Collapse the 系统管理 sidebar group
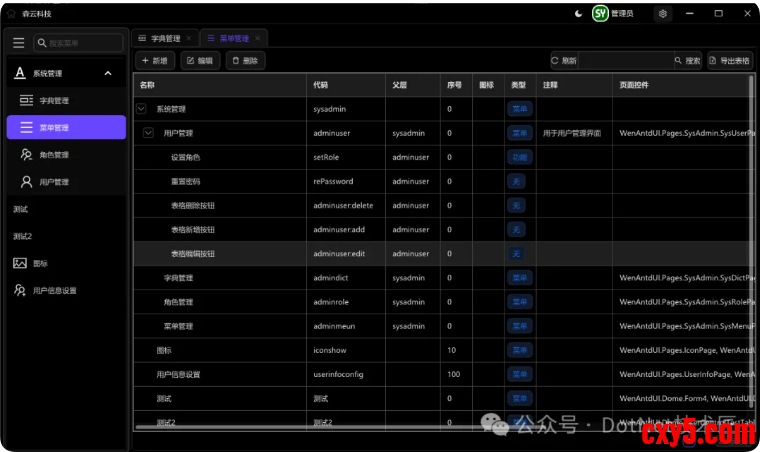This screenshot has height=452, width=760. [108, 73]
